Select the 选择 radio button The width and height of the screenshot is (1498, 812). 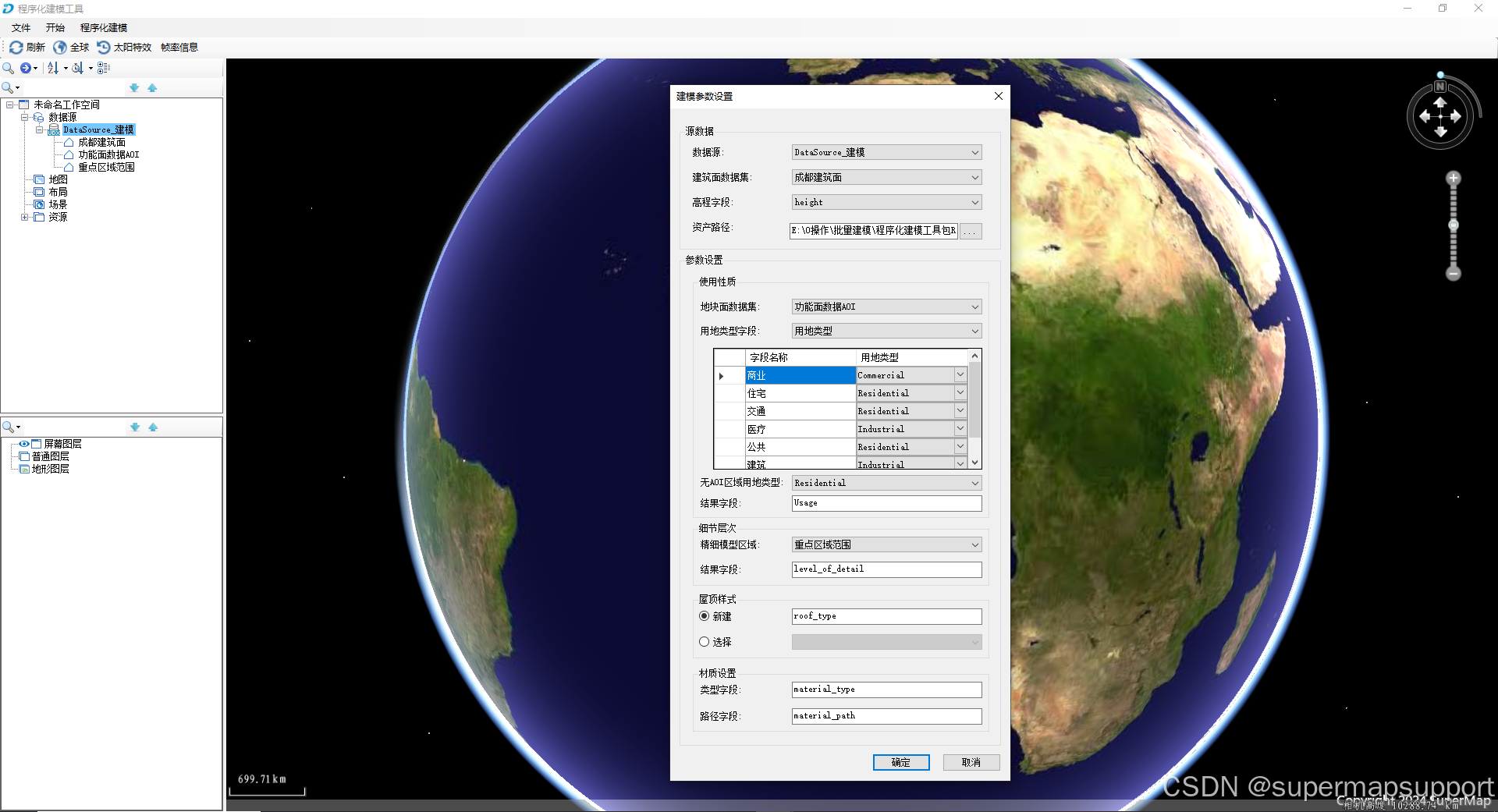click(705, 642)
